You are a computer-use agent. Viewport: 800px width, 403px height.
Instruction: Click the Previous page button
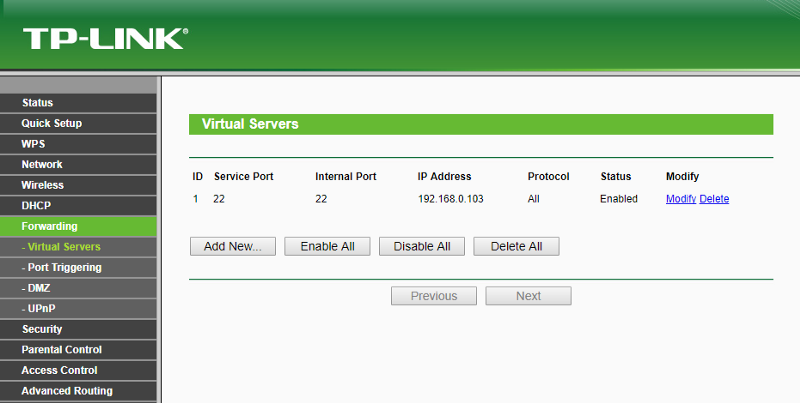coord(434,296)
